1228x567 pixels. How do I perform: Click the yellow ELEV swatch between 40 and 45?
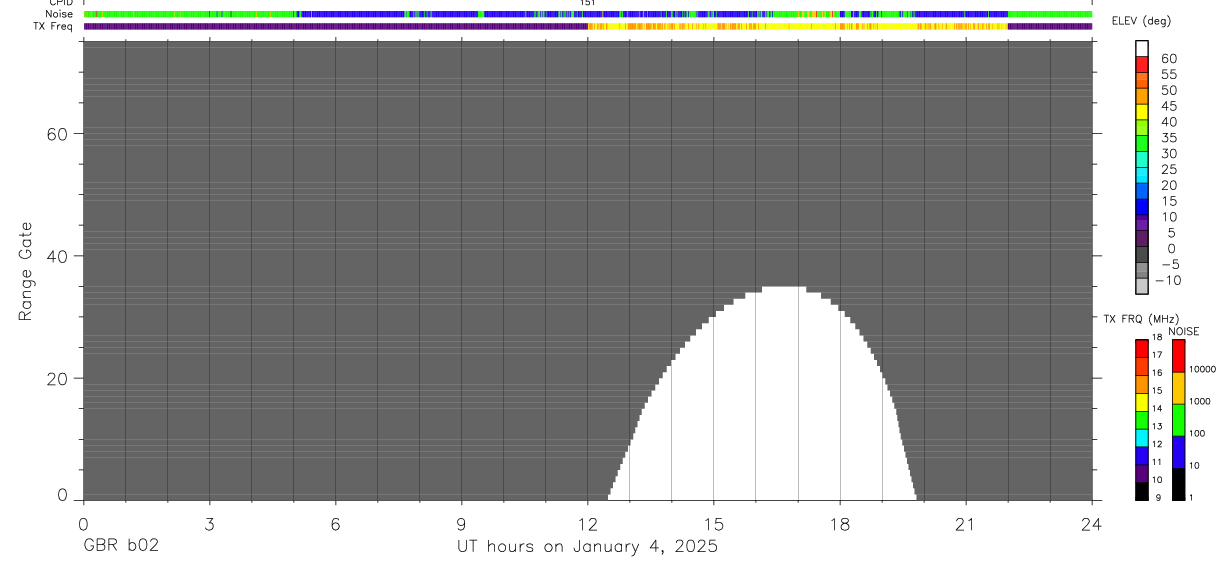click(1142, 113)
